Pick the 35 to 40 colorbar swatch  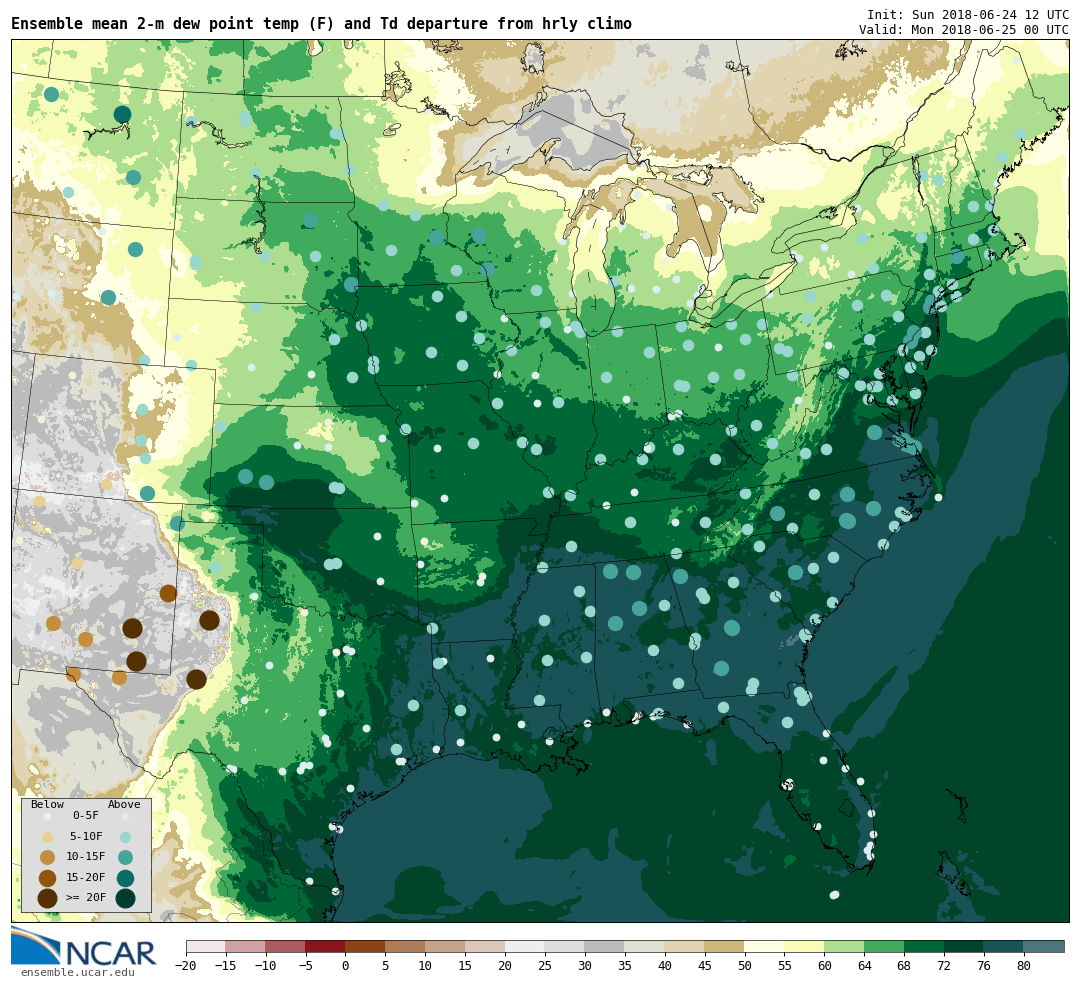645,946
